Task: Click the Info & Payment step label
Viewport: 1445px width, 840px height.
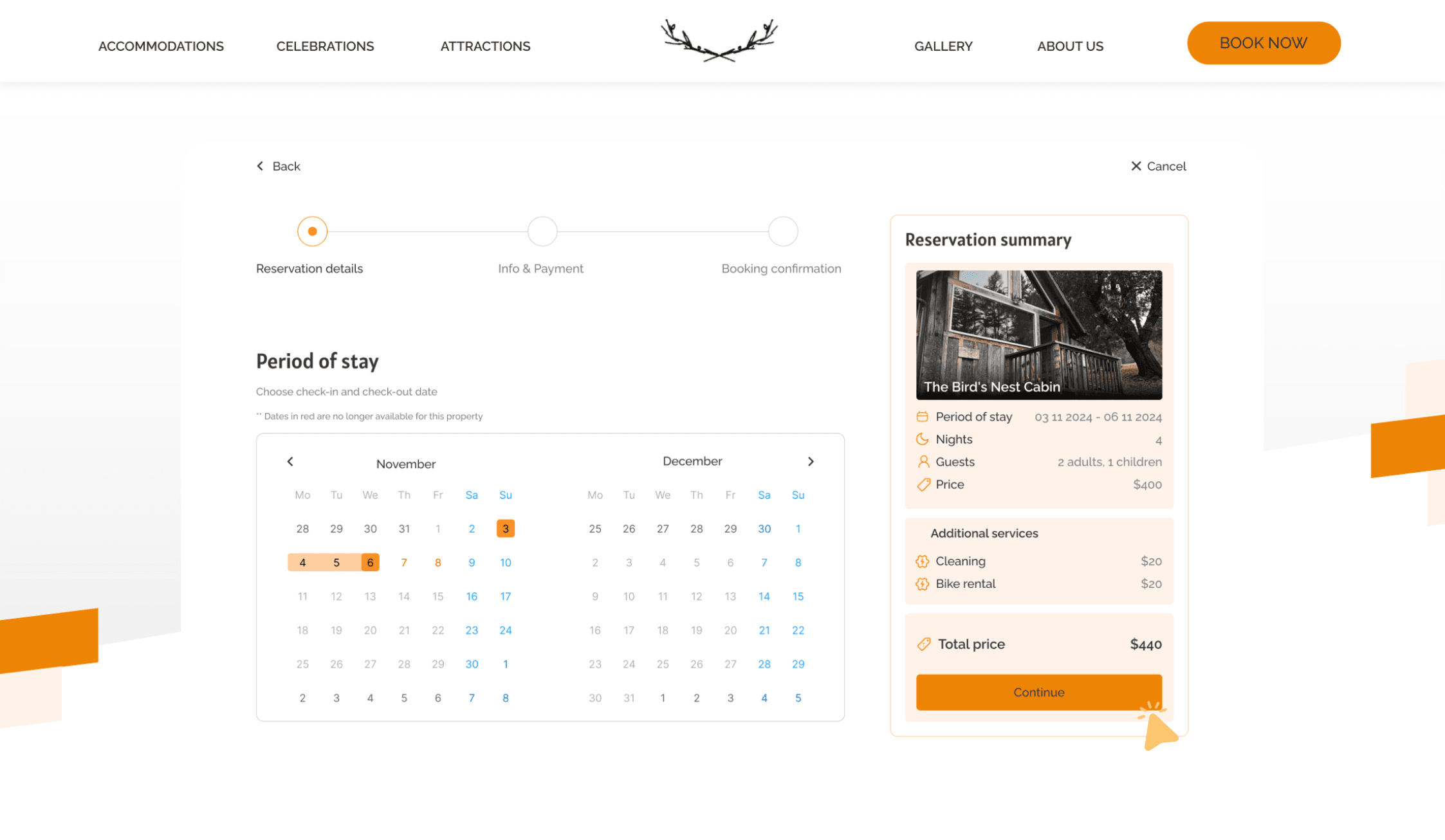Action: tap(540, 269)
